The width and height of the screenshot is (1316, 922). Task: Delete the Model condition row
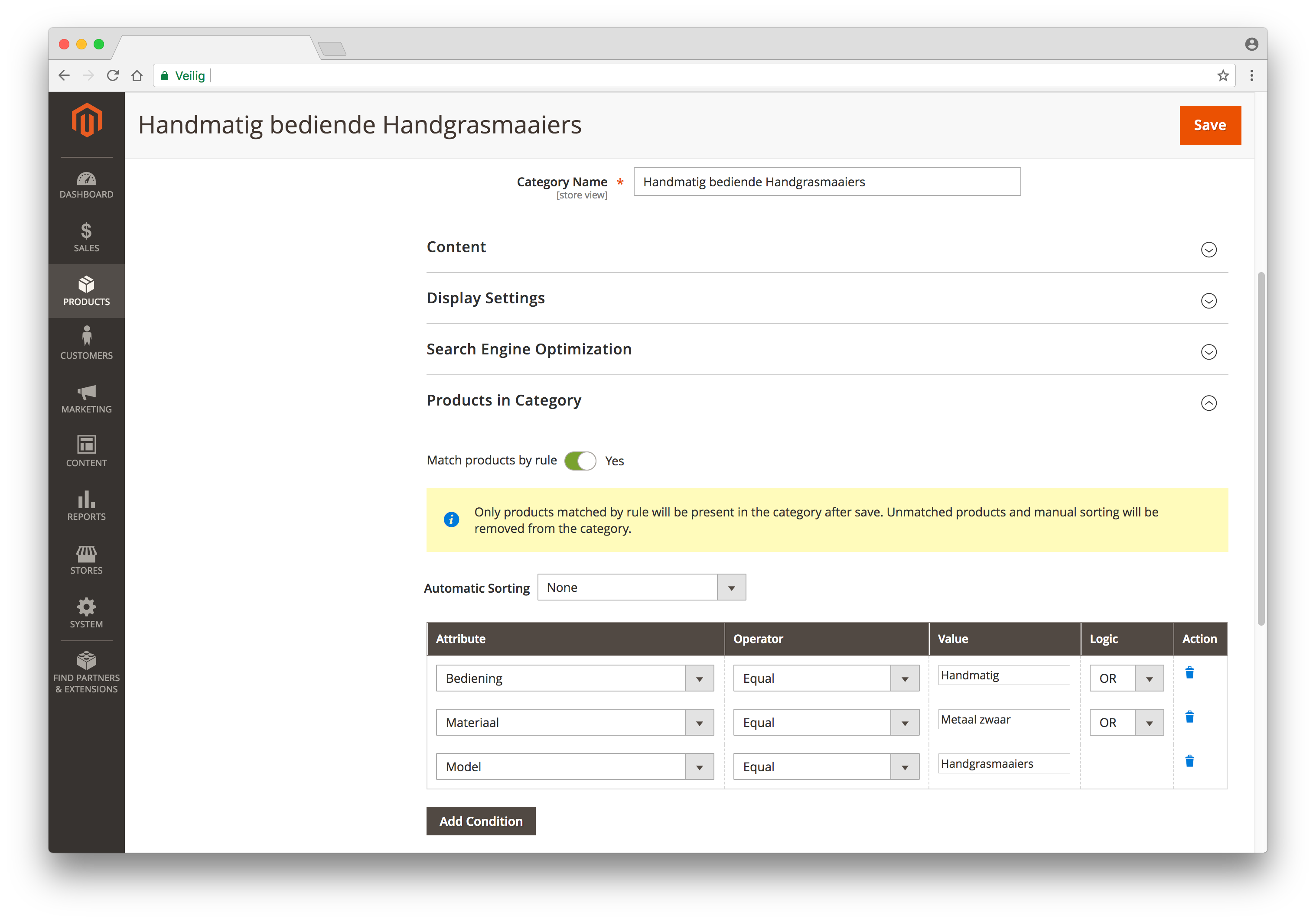[x=1189, y=761]
